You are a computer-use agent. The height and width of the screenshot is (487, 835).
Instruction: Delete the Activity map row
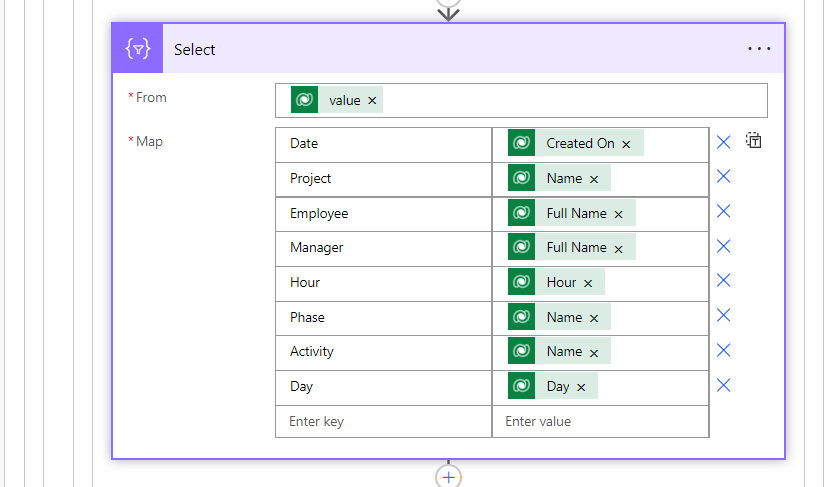click(724, 351)
